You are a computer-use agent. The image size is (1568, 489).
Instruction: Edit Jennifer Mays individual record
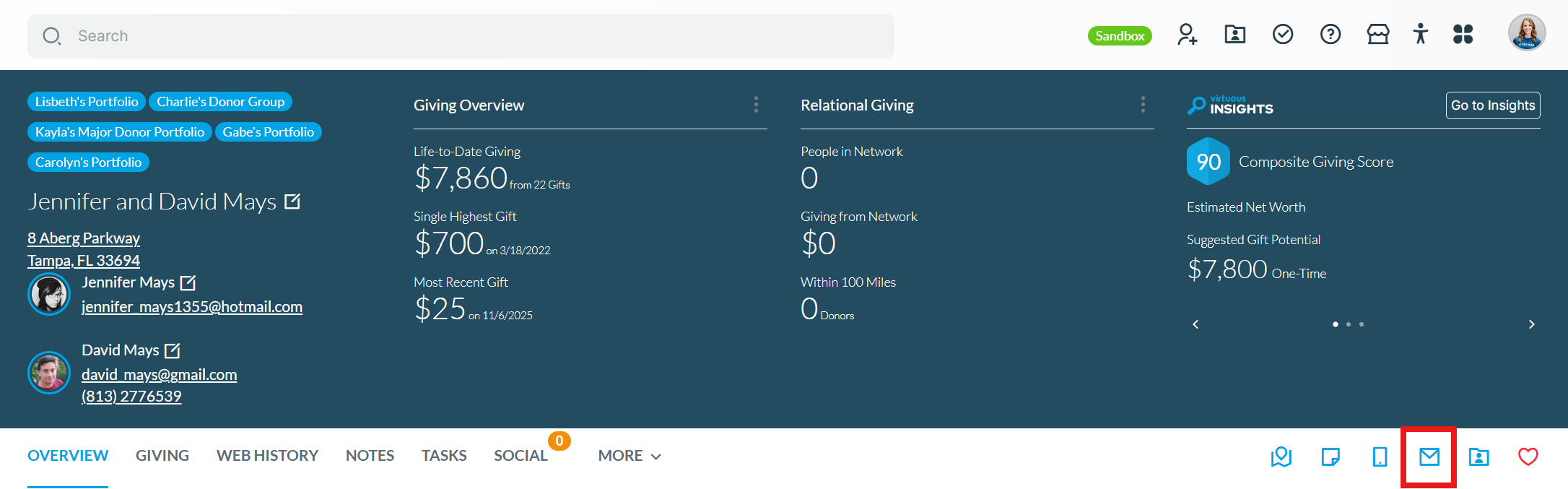coord(188,282)
